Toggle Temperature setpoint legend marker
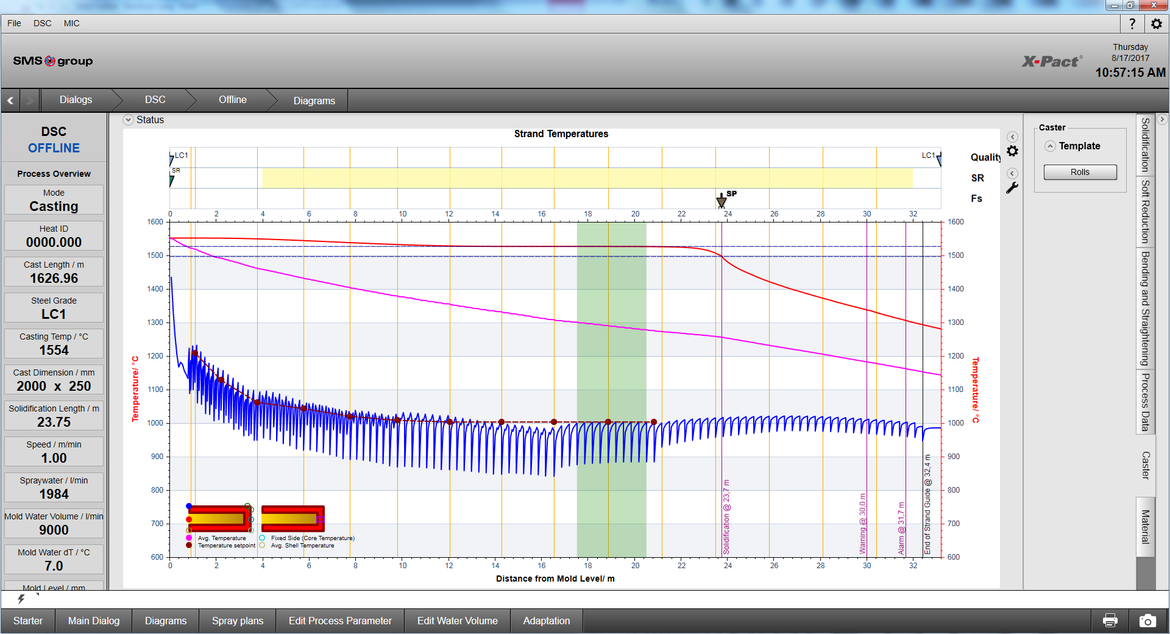 pos(189,545)
